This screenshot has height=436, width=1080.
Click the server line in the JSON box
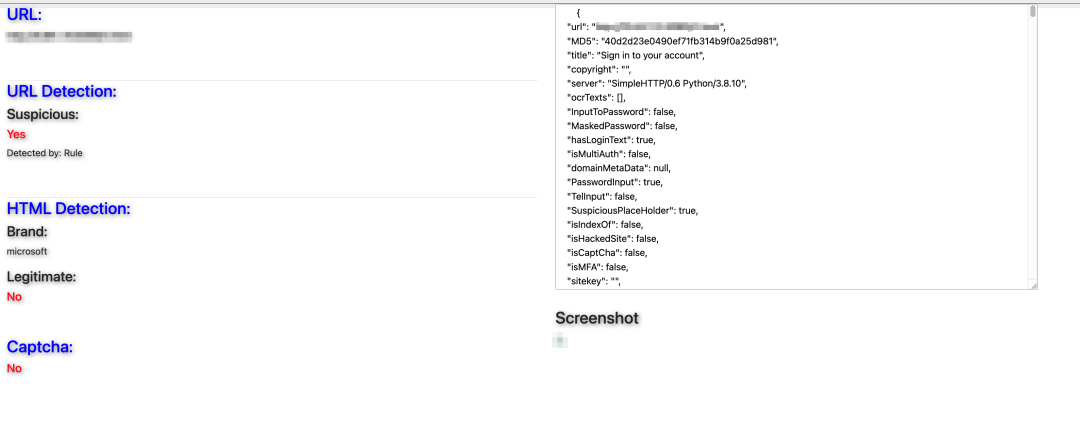tap(656, 83)
